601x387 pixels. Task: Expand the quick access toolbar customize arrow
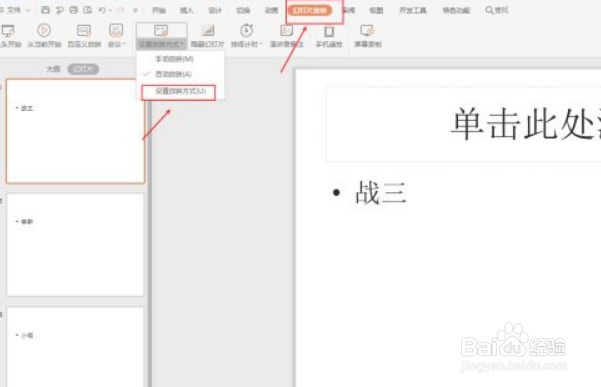pos(135,10)
